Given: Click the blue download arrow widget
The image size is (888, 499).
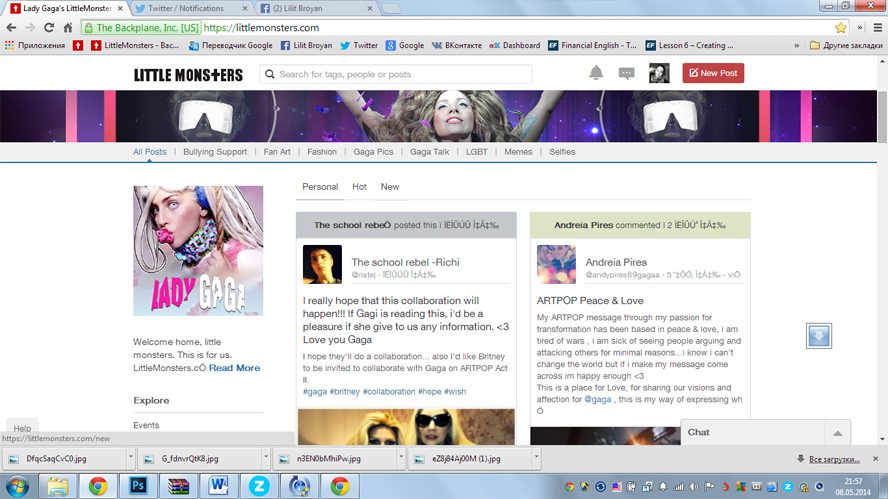Looking at the screenshot, I should click(x=819, y=336).
